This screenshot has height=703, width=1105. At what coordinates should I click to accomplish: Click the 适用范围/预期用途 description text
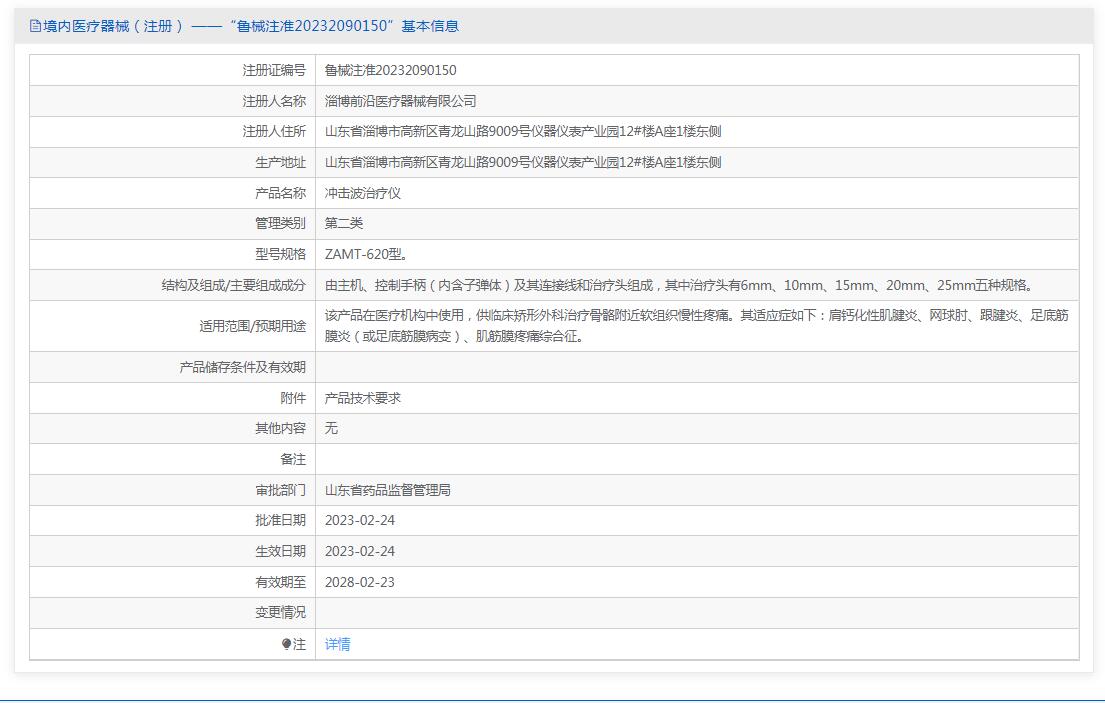click(x=696, y=326)
